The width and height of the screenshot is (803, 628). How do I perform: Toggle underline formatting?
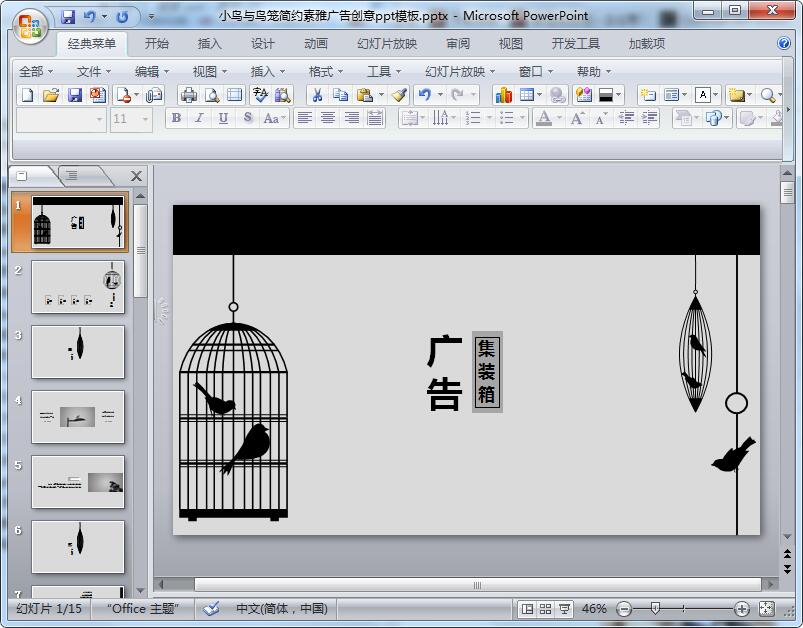coord(223,118)
